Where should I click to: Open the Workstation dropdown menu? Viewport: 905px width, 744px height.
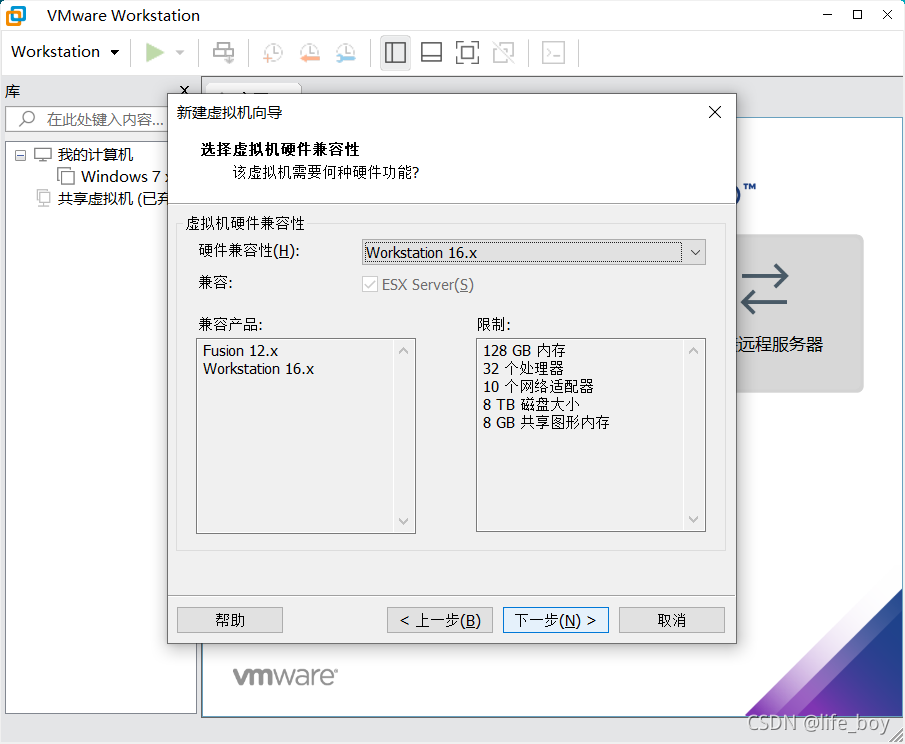[x=65, y=52]
